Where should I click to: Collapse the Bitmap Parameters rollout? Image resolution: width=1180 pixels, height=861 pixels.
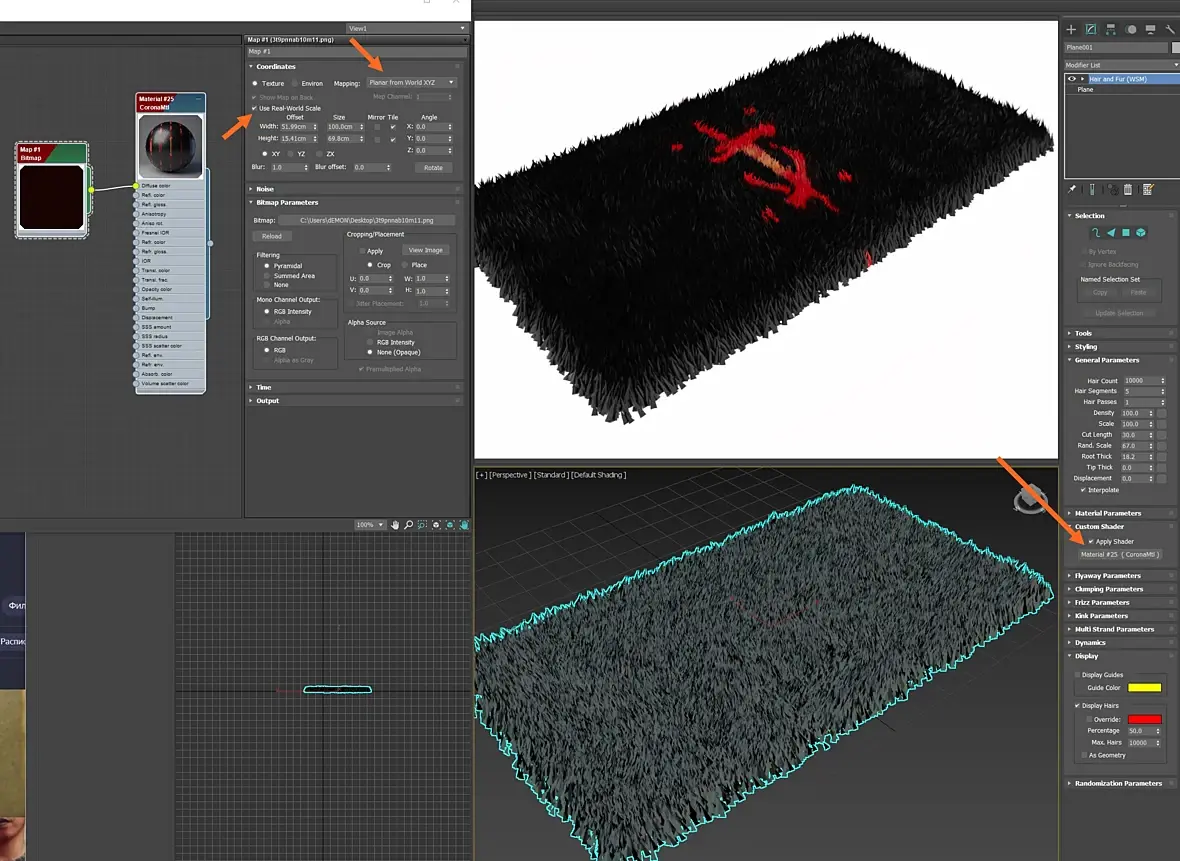tap(354, 203)
